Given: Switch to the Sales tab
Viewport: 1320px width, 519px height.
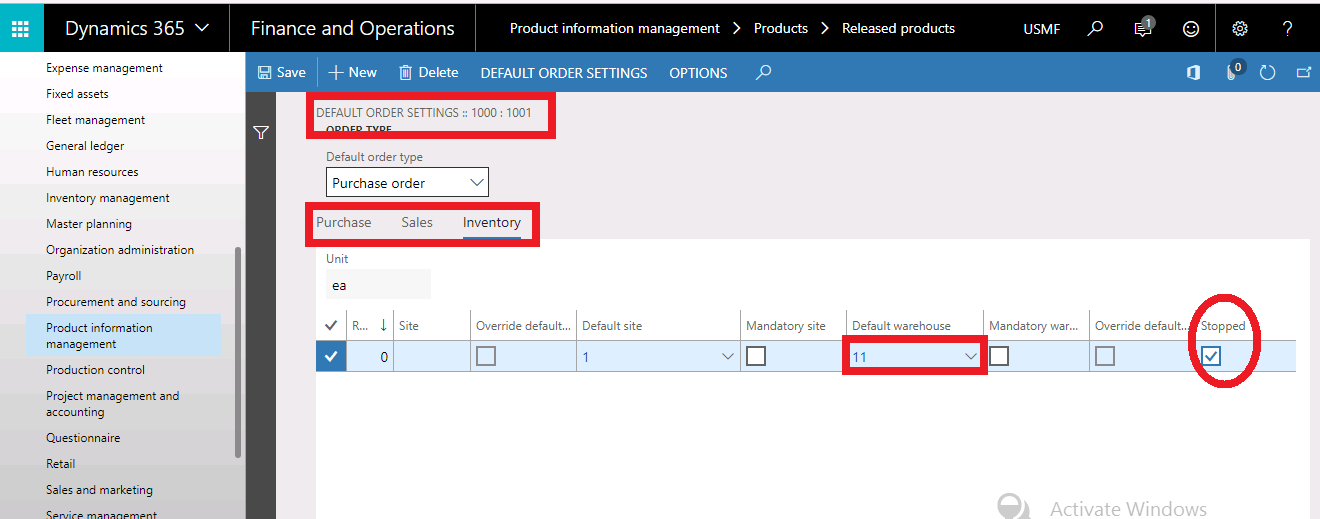Looking at the screenshot, I should [x=417, y=222].
